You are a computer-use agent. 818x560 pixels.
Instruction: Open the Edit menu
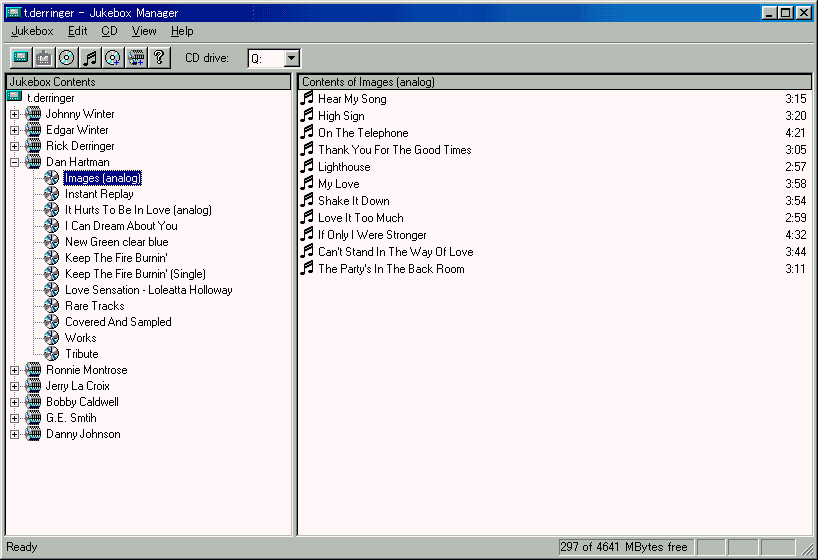78,31
